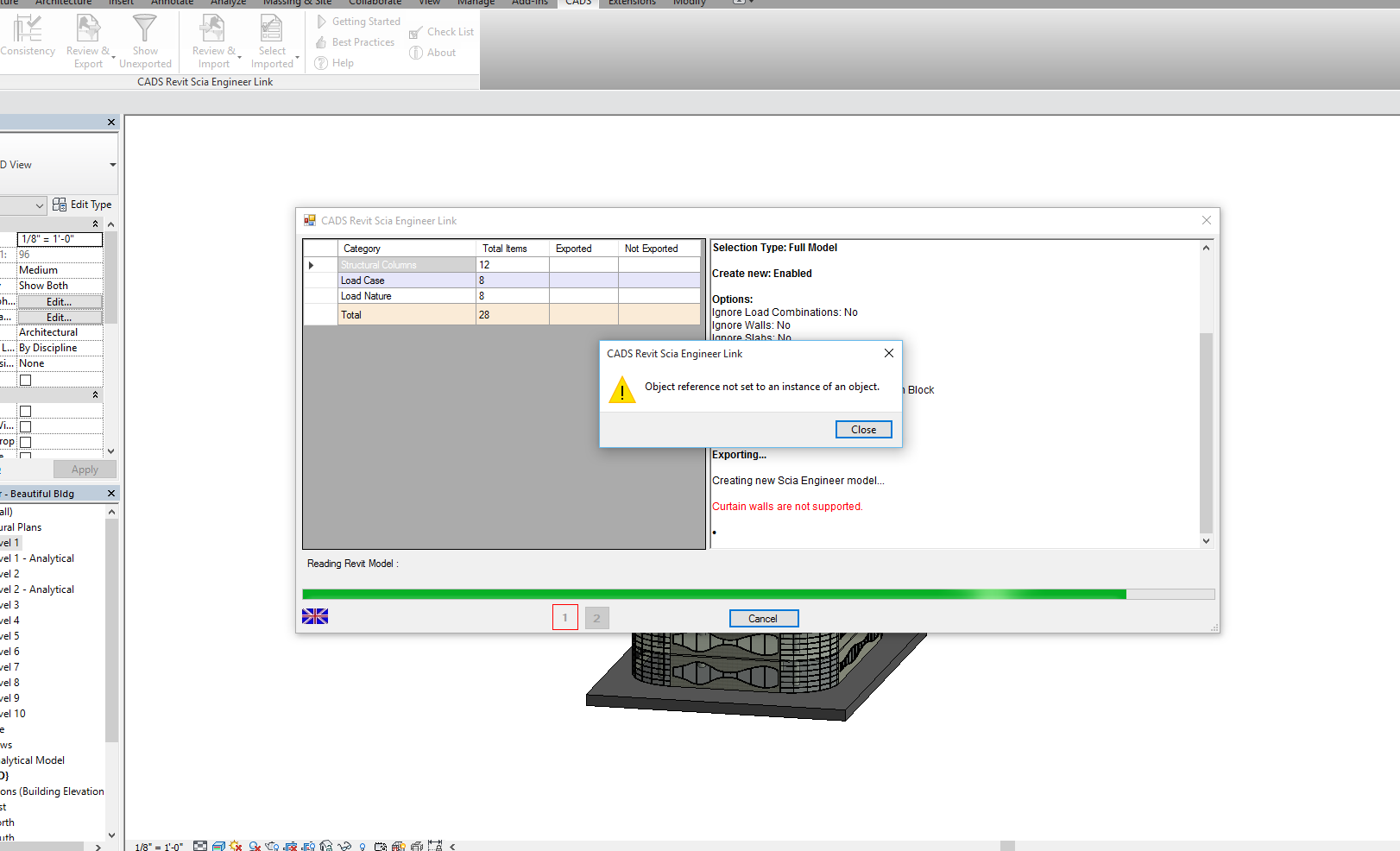Screen dimensions: 1400x851
Task: Toggle the checkbox in the 'rop' property row
Action: click(25, 443)
